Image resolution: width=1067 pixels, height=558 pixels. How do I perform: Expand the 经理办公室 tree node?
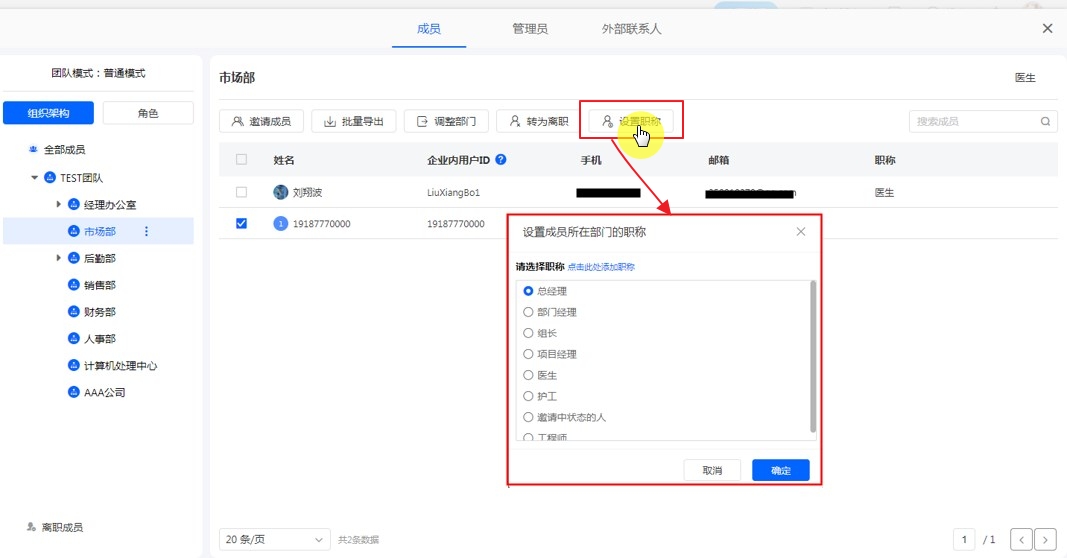tap(59, 204)
